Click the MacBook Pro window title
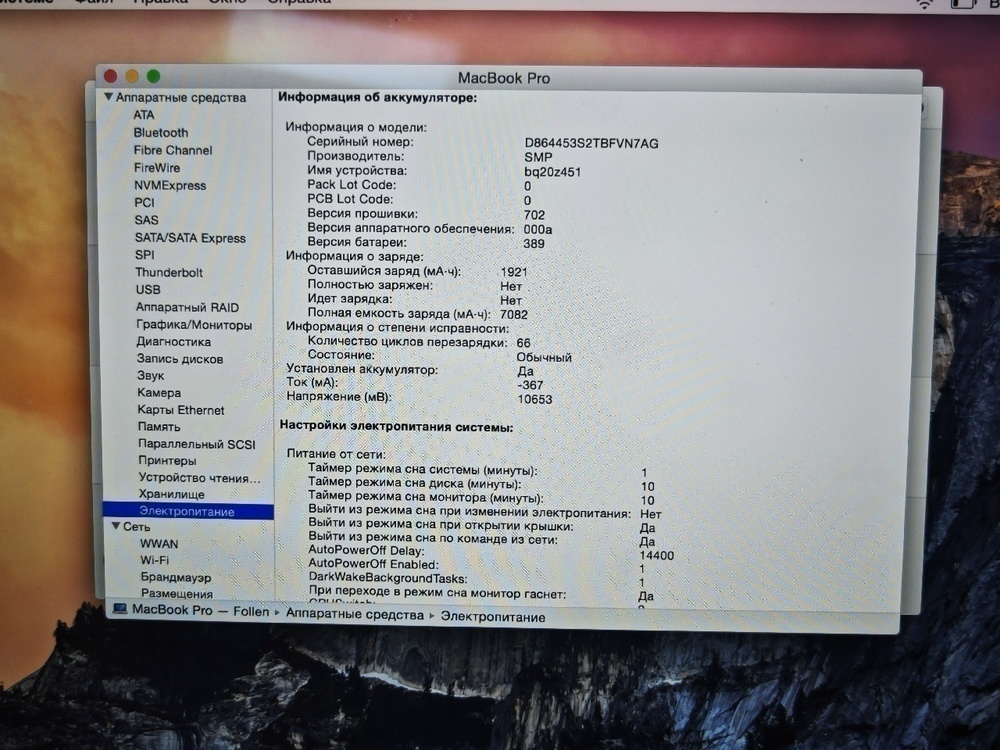1000x750 pixels. 504,78
